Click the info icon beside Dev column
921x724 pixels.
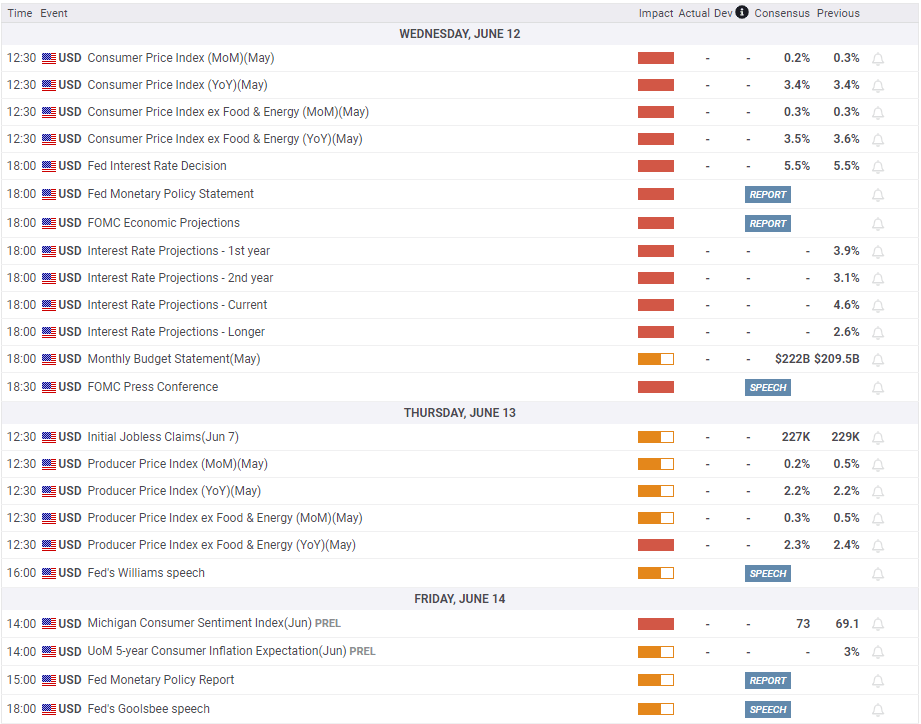pyautogui.click(x=742, y=13)
